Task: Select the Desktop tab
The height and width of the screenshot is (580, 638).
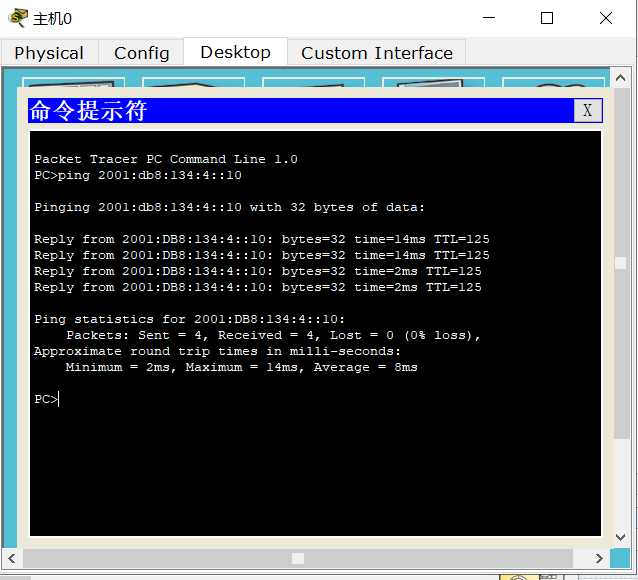Action: pyautogui.click(x=236, y=52)
